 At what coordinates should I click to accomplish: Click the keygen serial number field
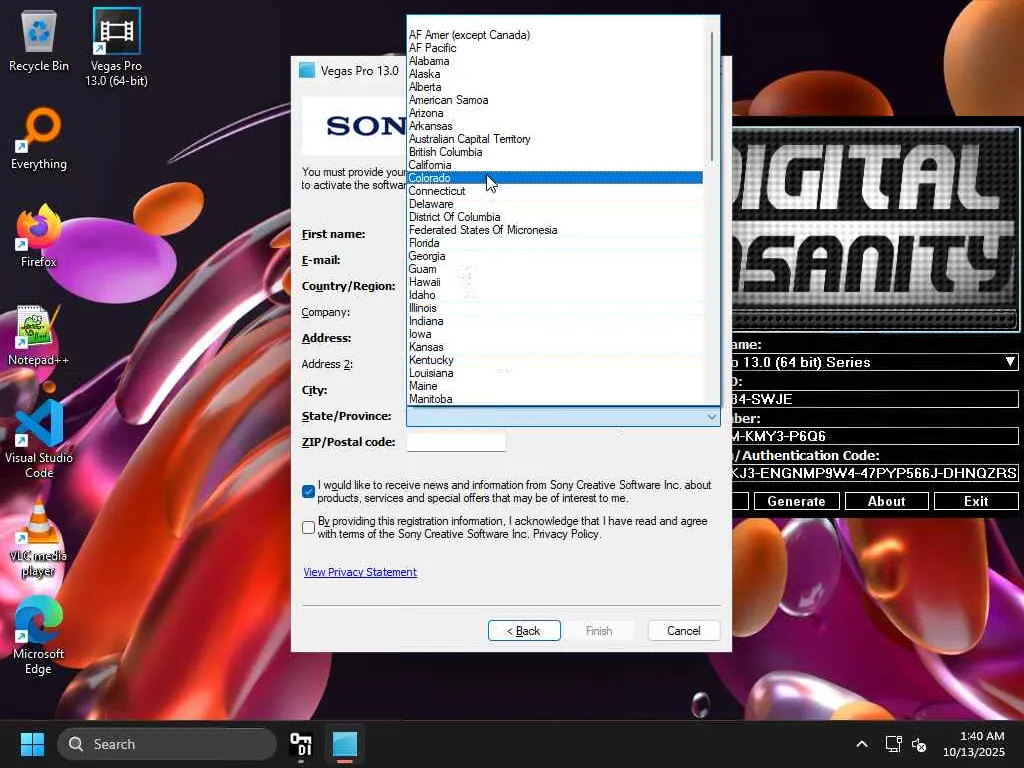[874, 436]
